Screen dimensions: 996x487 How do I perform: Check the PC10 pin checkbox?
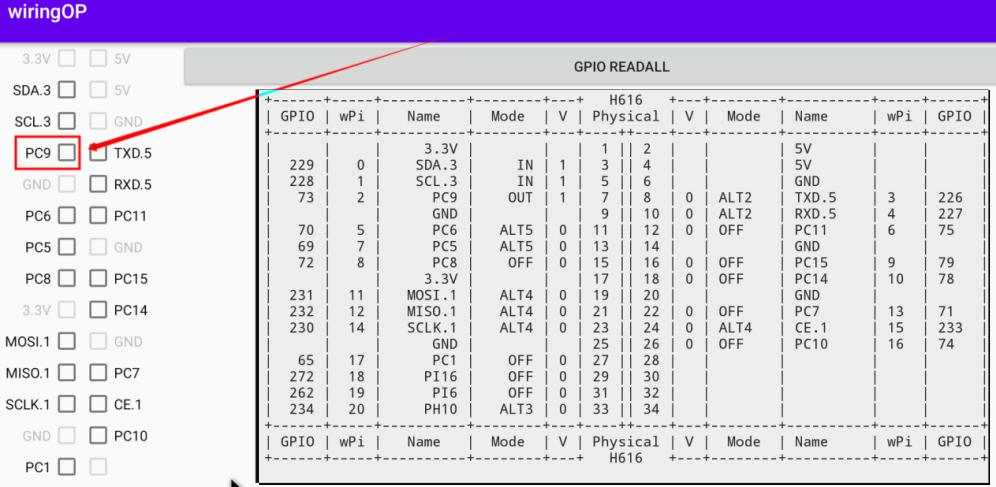pyautogui.click(x=98, y=436)
